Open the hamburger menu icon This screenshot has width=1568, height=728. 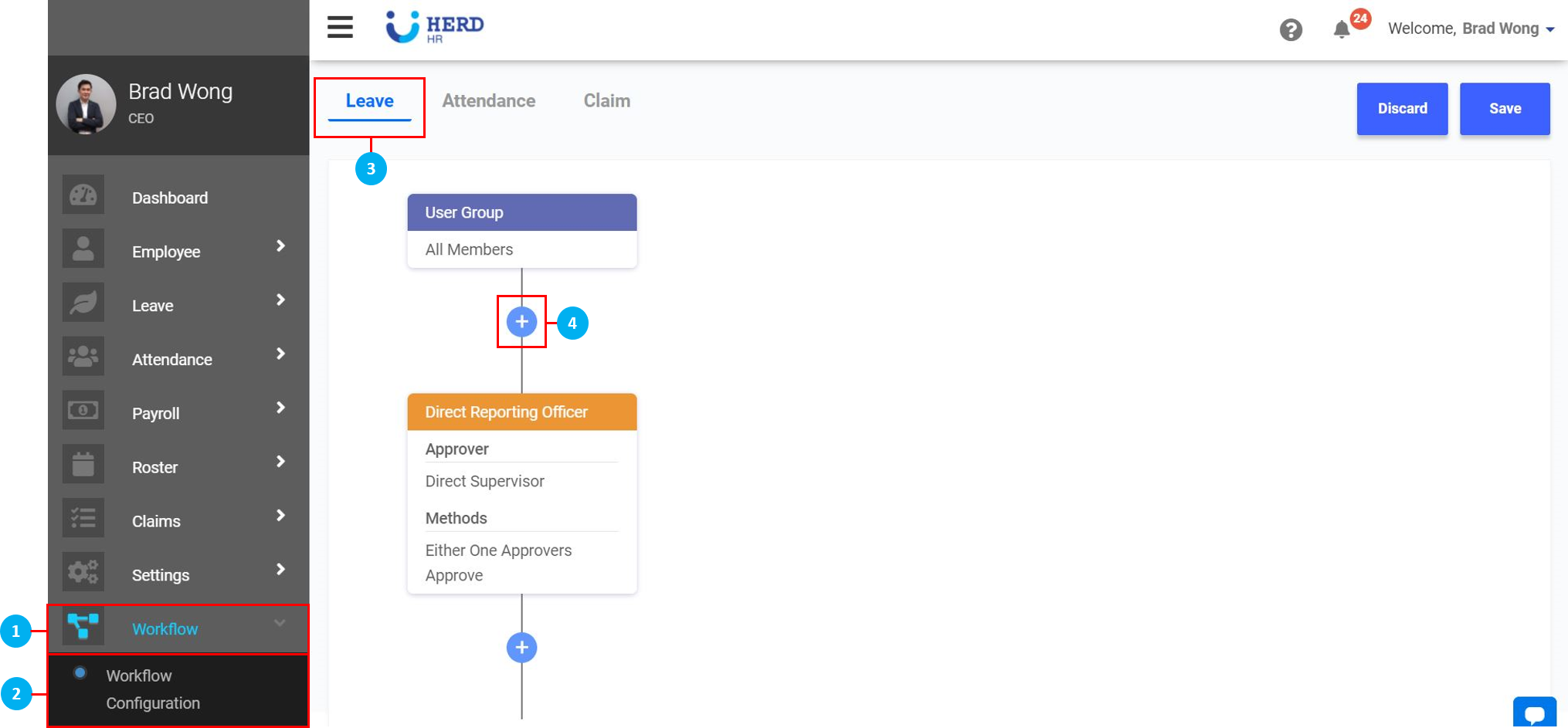pyautogui.click(x=340, y=27)
